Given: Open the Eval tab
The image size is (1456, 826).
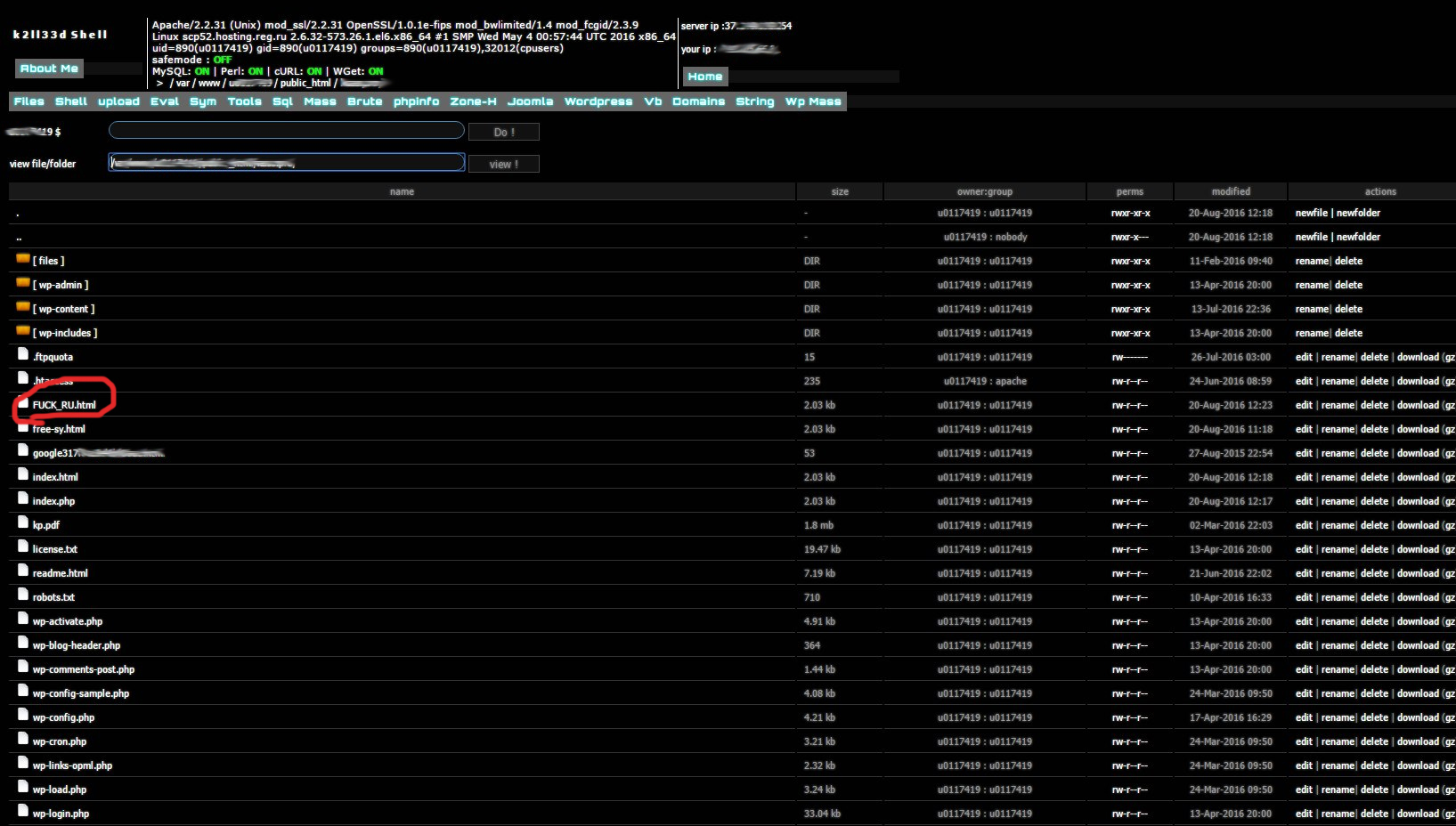Looking at the screenshot, I should pyautogui.click(x=165, y=101).
